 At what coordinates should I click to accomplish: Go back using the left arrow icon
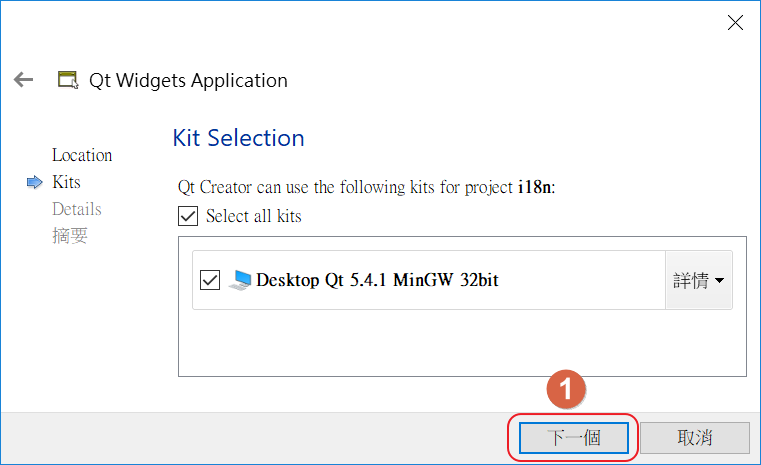[x=23, y=80]
